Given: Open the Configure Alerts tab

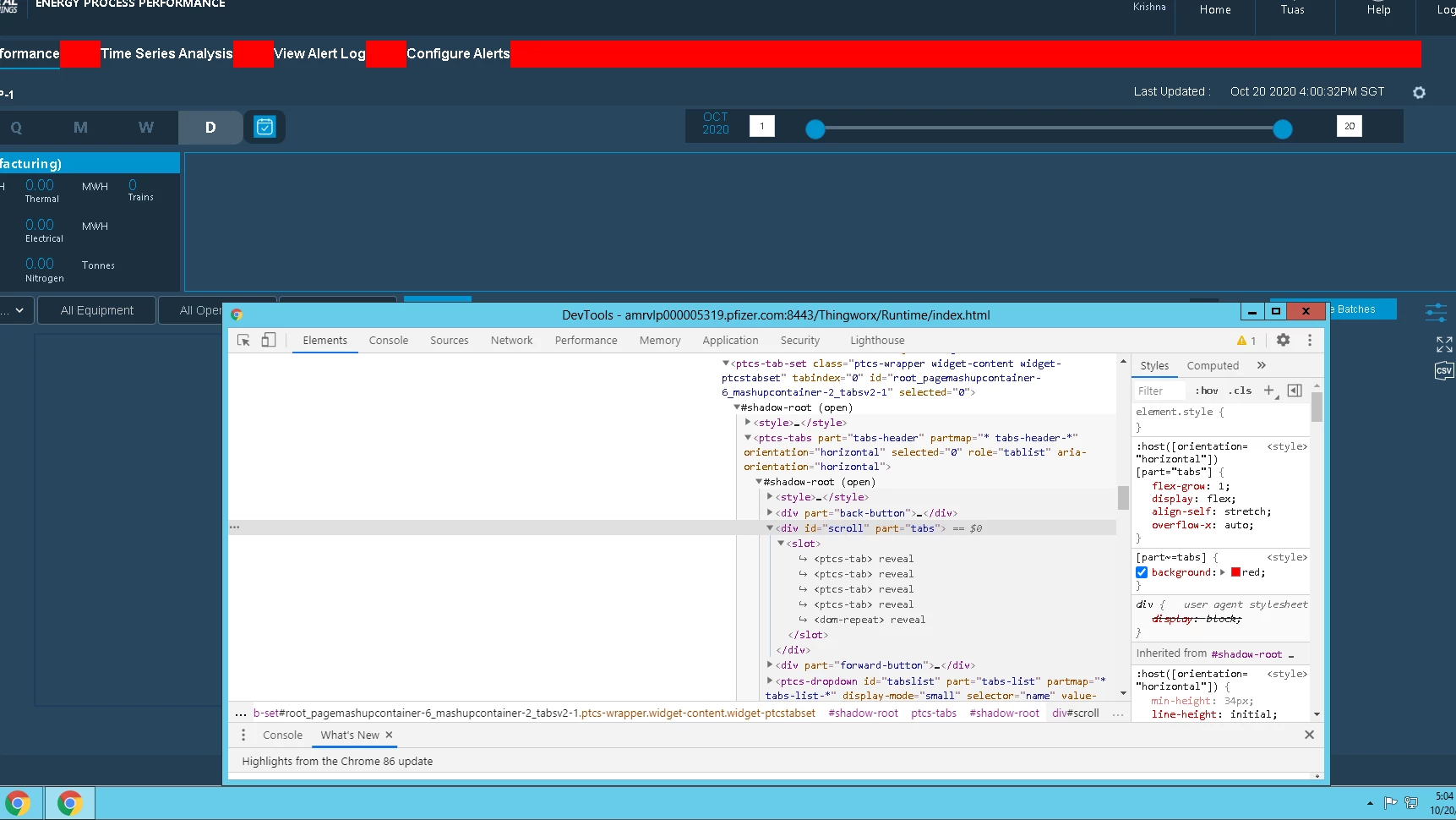Looking at the screenshot, I should [458, 53].
